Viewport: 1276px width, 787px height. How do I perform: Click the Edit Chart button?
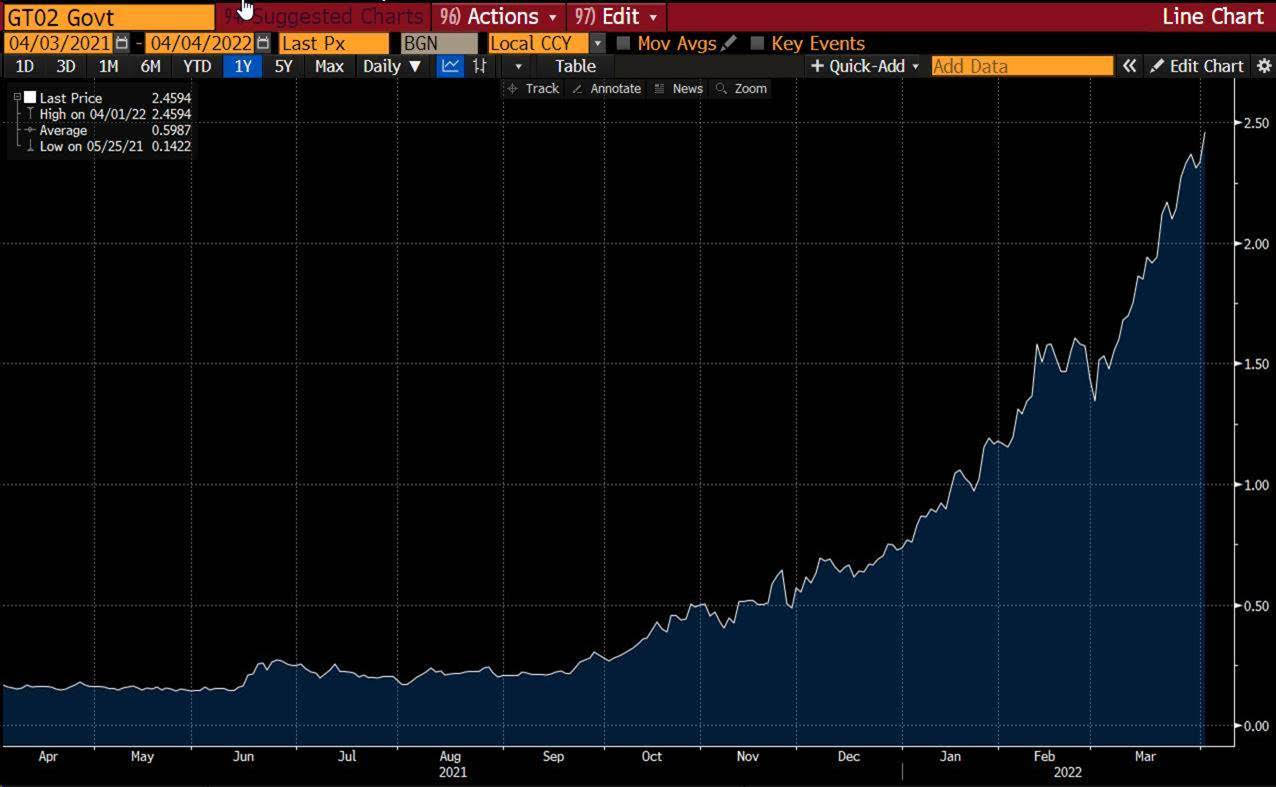point(1197,66)
